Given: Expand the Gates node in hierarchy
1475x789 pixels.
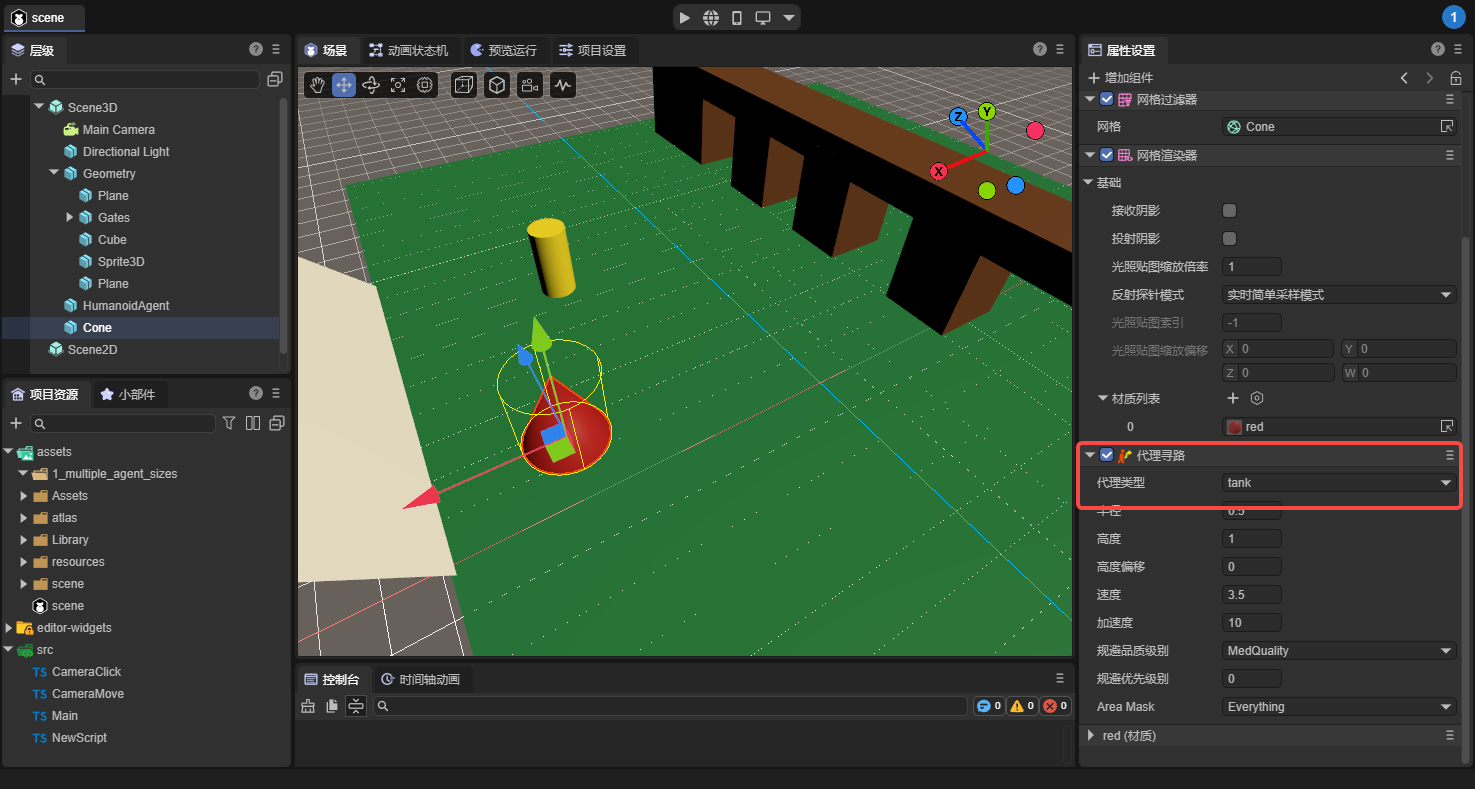Looking at the screenshot, I should click(x=70, y=218).
